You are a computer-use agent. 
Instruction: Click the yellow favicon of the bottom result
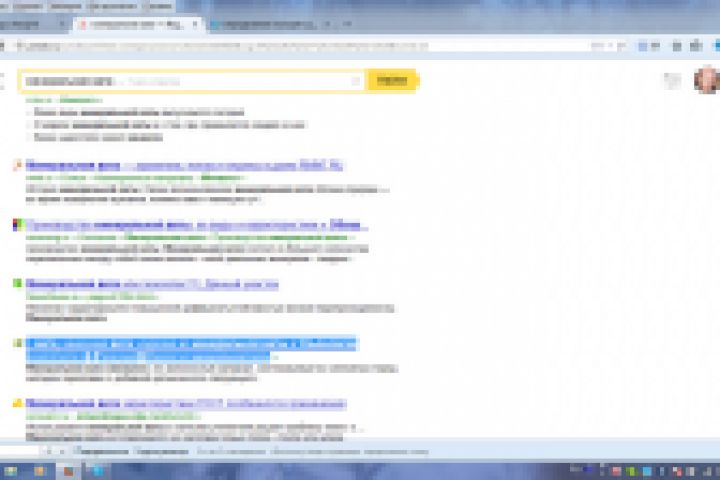click(x=17, y=403)
